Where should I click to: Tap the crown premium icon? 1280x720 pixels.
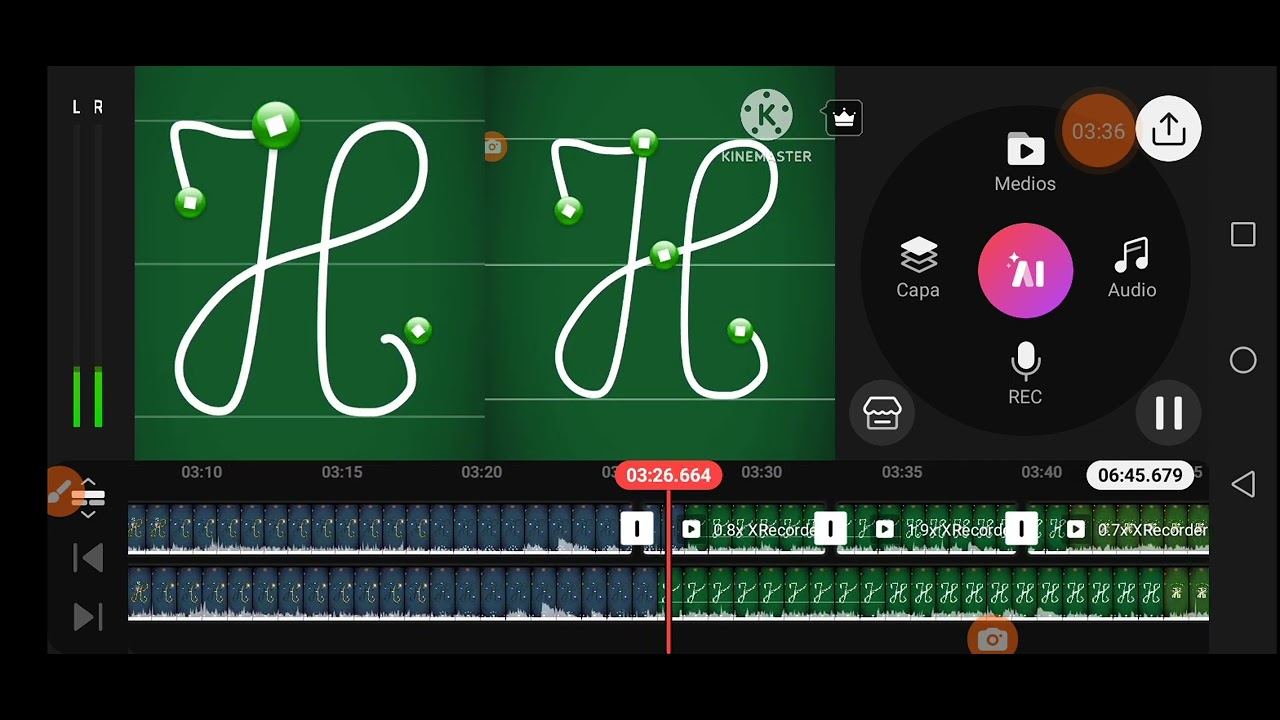[x=844, y=118]
